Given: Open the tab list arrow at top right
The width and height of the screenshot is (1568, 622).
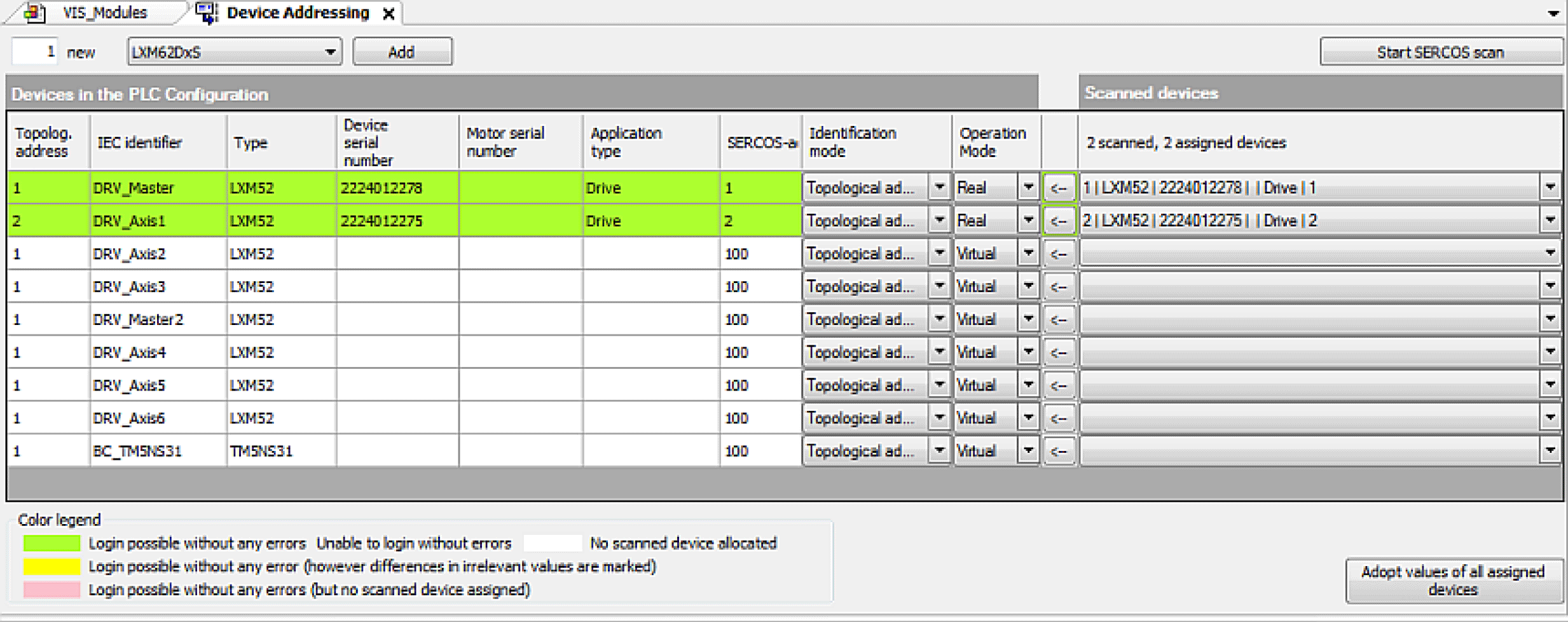Looking at the screenshot, I should [x=1553, y=13].
